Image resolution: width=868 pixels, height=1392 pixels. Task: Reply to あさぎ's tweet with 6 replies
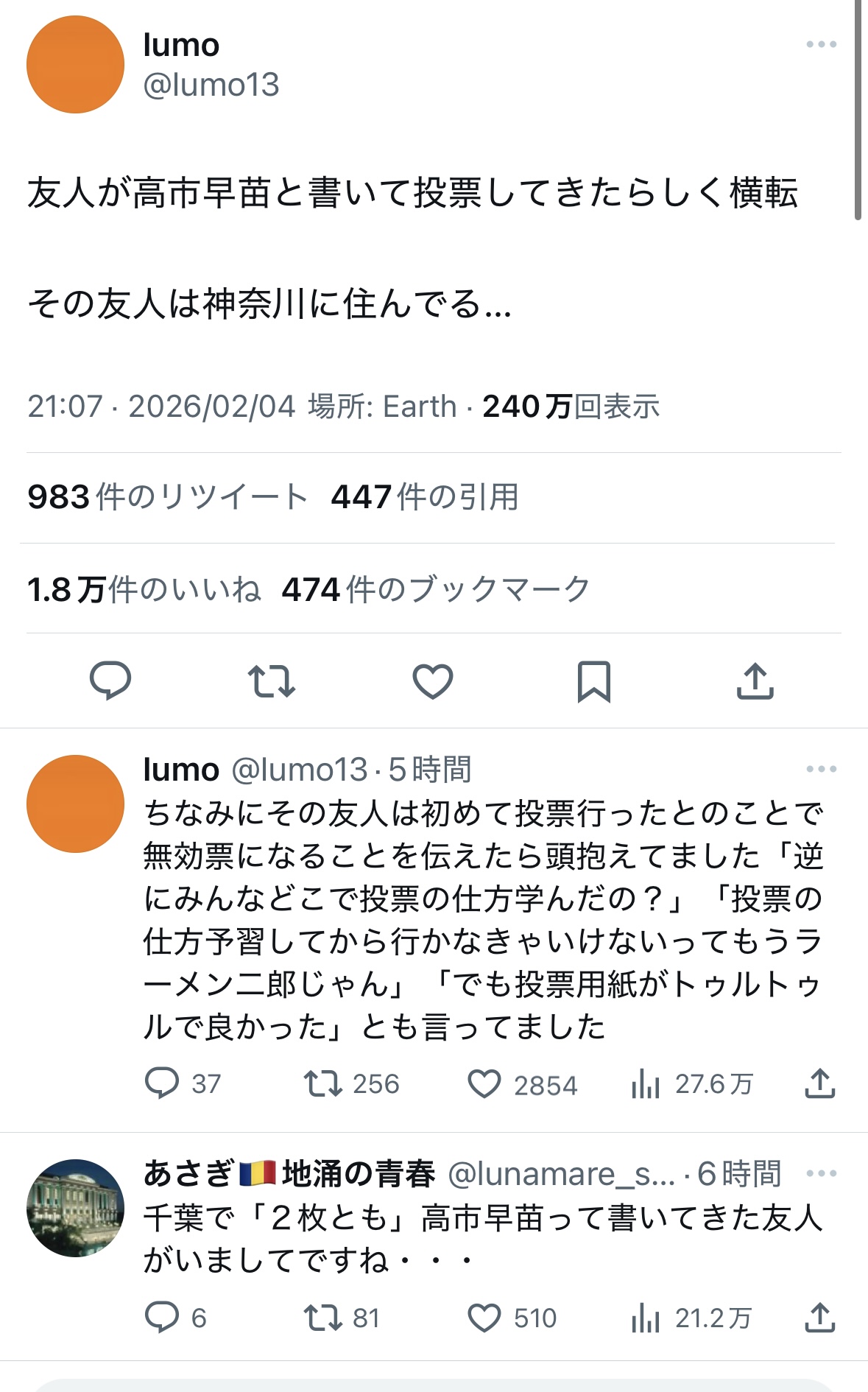coord(162,1318)
